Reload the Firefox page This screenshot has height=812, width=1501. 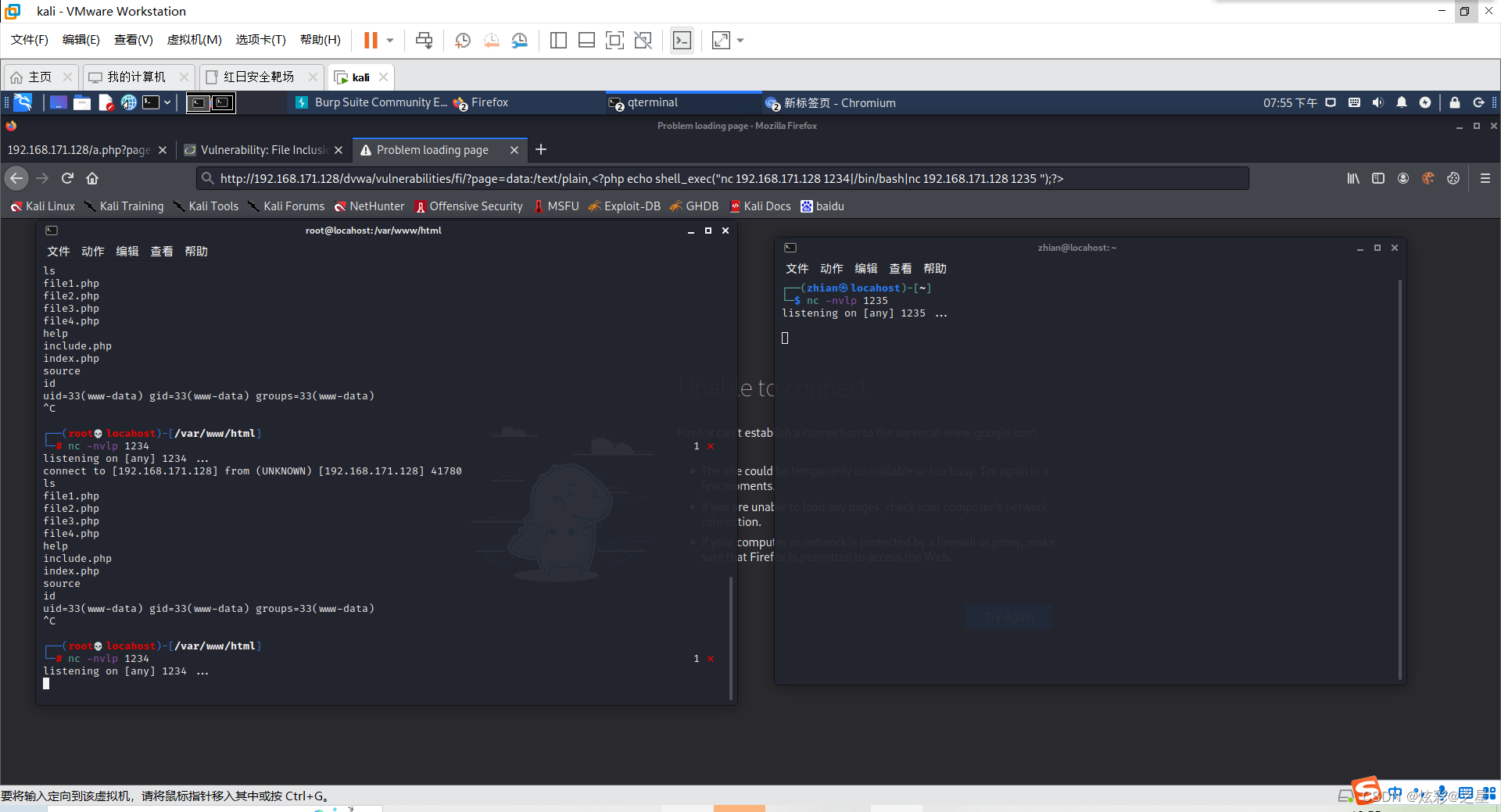[67, 178]
